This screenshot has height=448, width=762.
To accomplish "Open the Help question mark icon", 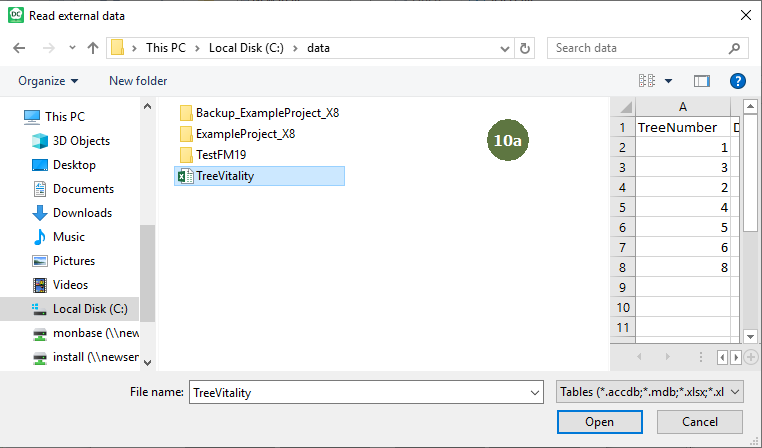I will pyautogui.click(x=738, y=81).
